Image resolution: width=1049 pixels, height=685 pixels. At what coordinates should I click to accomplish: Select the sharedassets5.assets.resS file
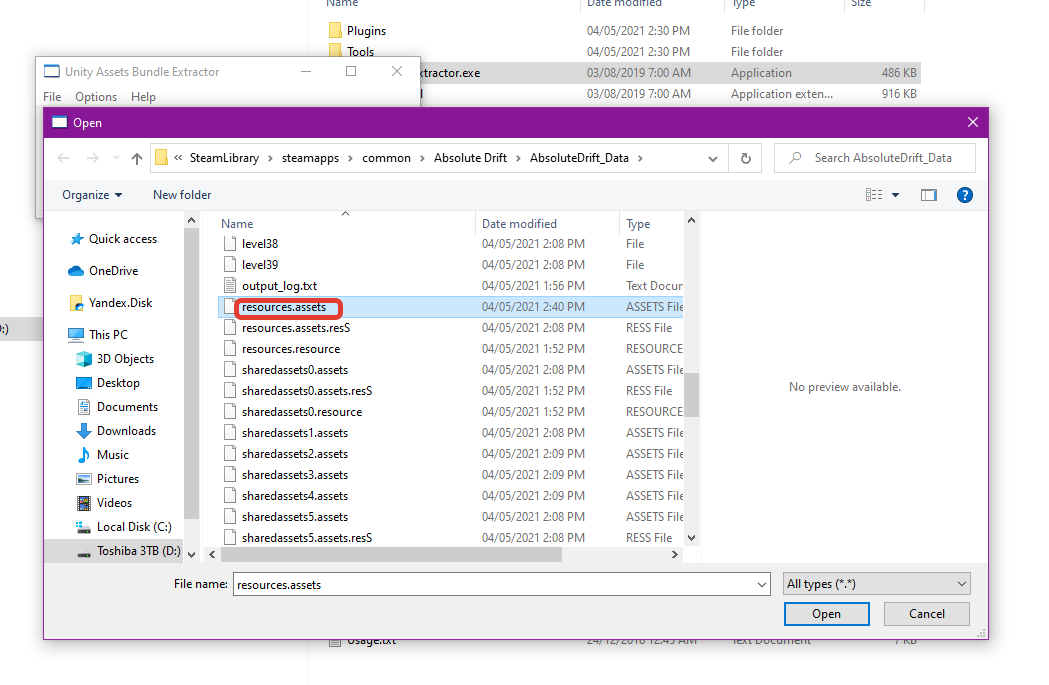coord(307,538)
